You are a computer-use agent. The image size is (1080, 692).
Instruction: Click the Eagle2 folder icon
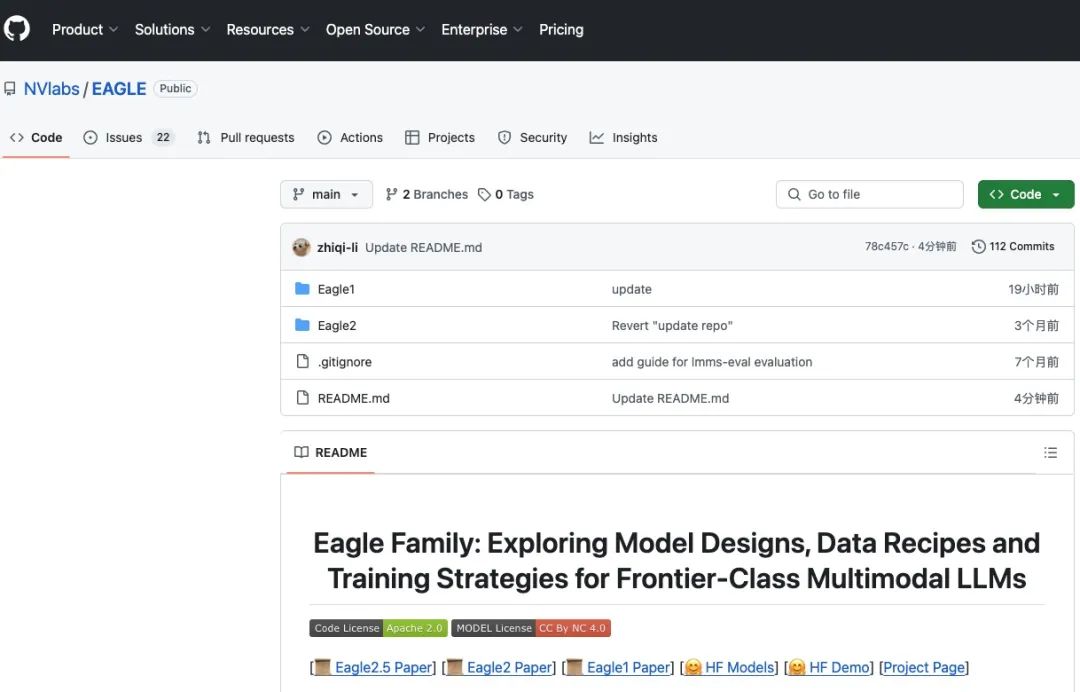(302, 325)
